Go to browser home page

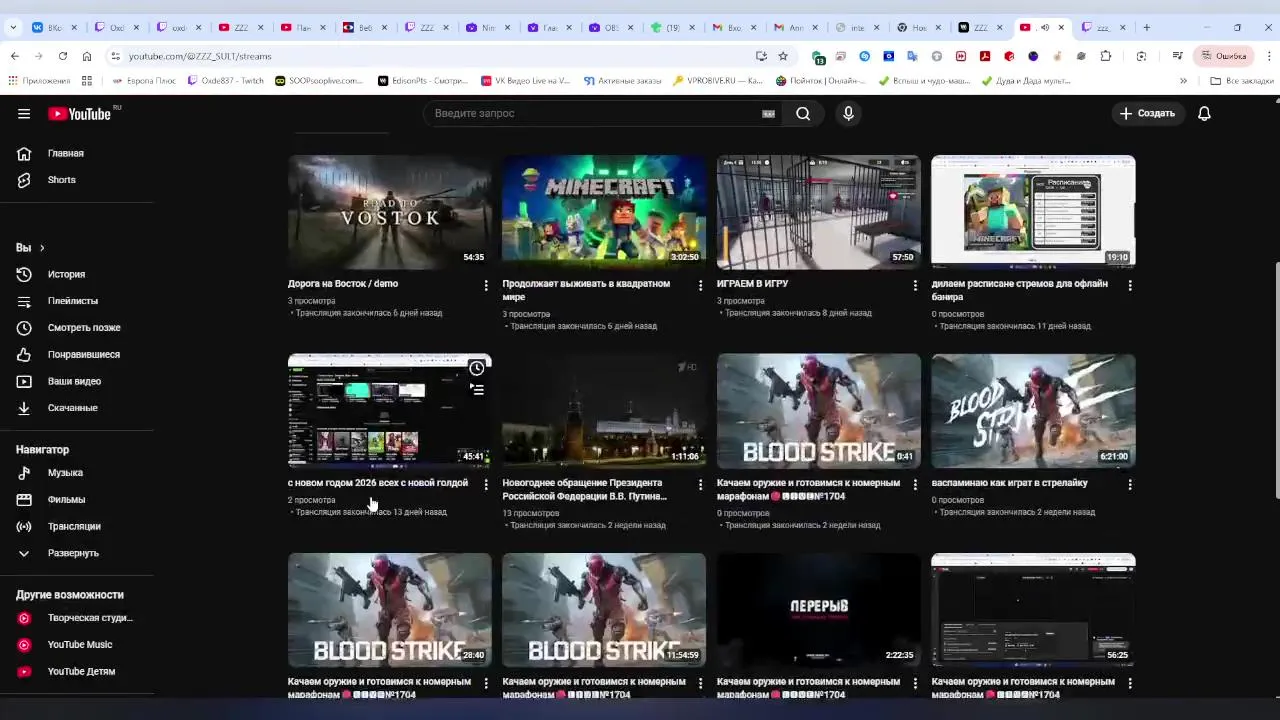87,56
